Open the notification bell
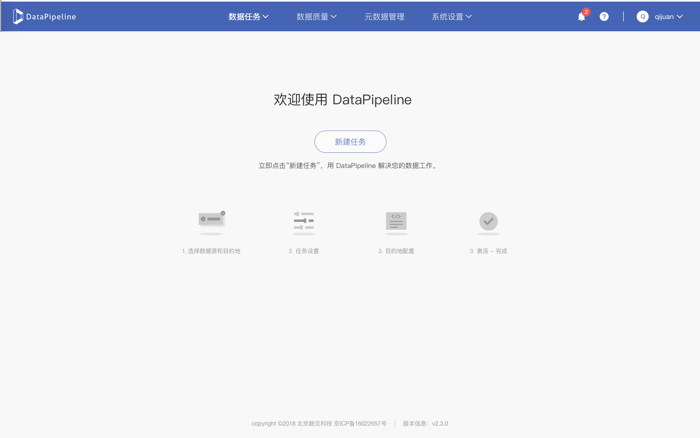Viewport: 700px width, 438px height. (581, 17)
